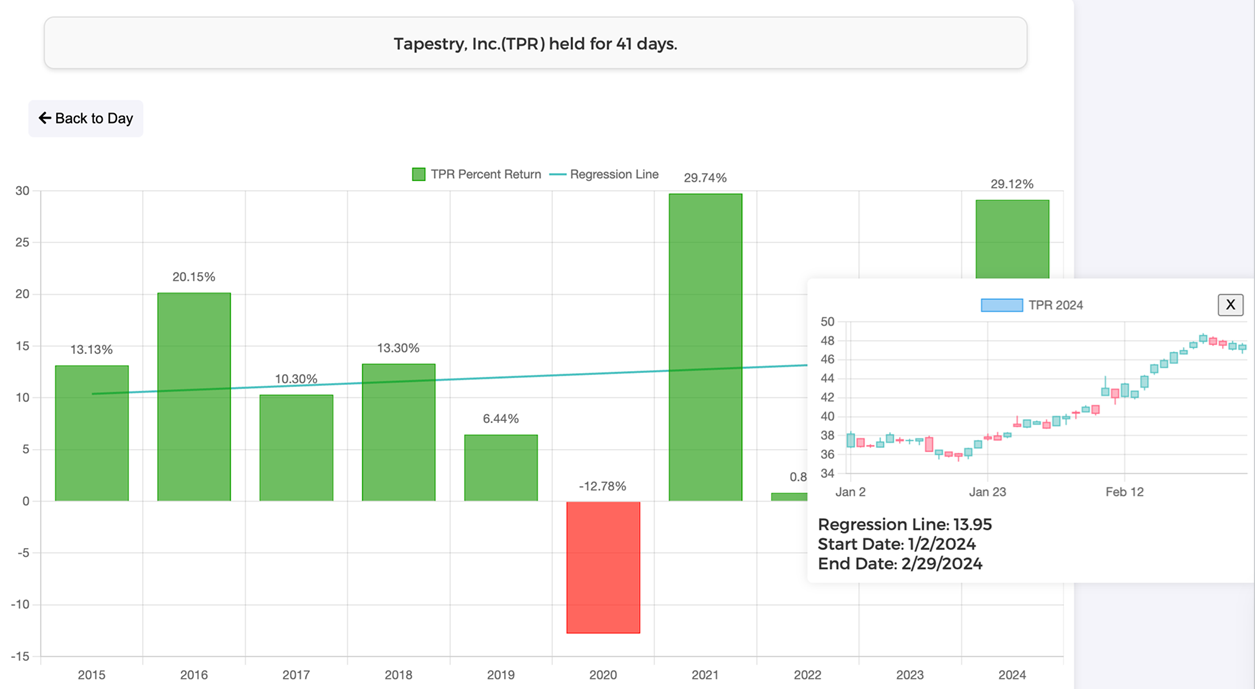The image size is (1255, 689).
Task: Click the Tapestry, Inc.(TPR) held for 41 days banner
Action: point(535,43)
